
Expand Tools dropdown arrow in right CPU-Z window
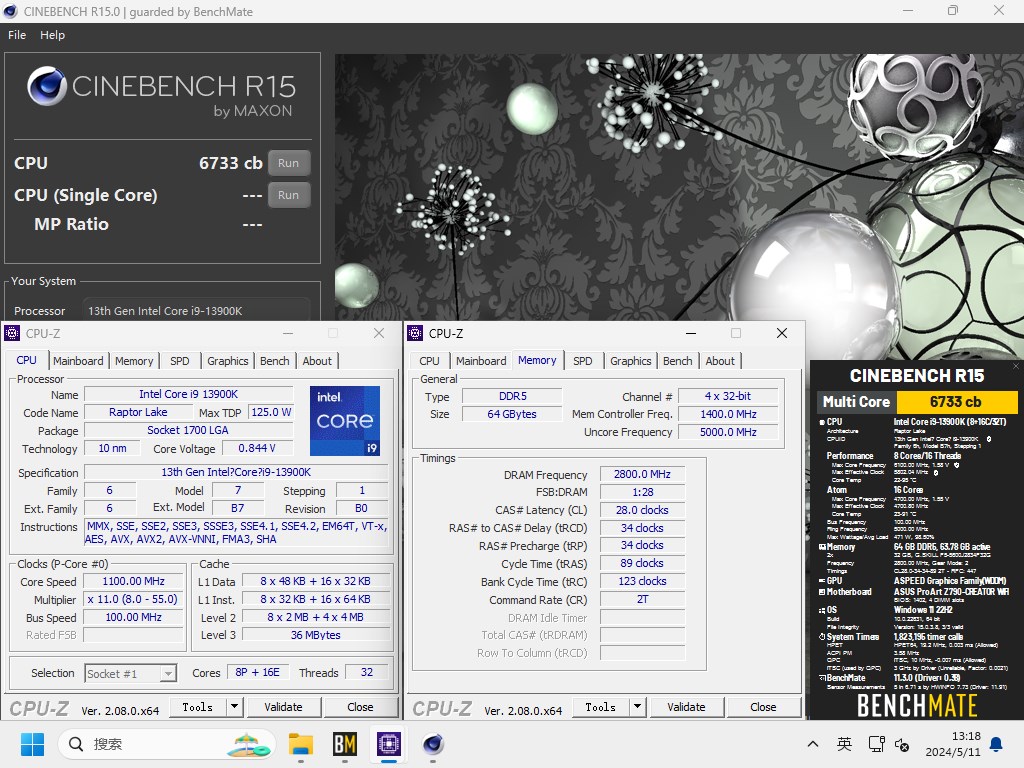pos(637,707)
